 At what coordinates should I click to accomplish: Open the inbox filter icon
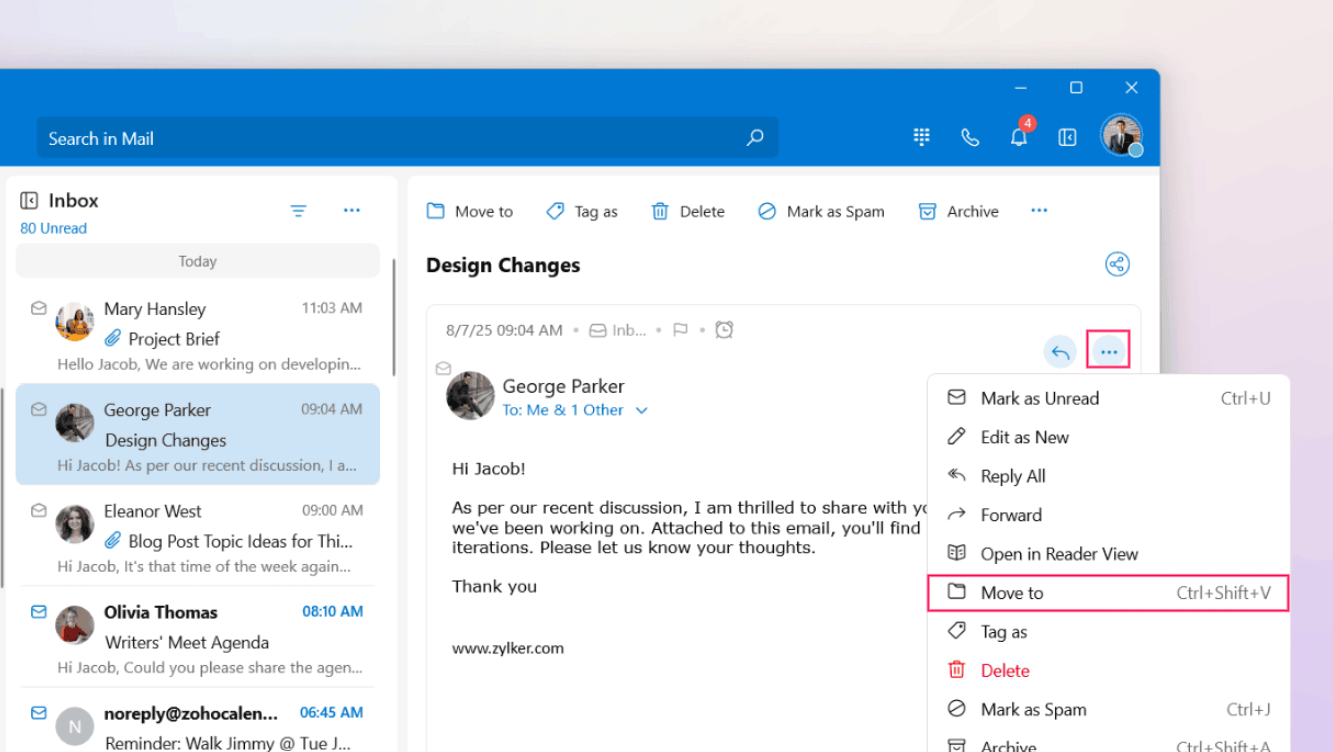tap(298, 211)
